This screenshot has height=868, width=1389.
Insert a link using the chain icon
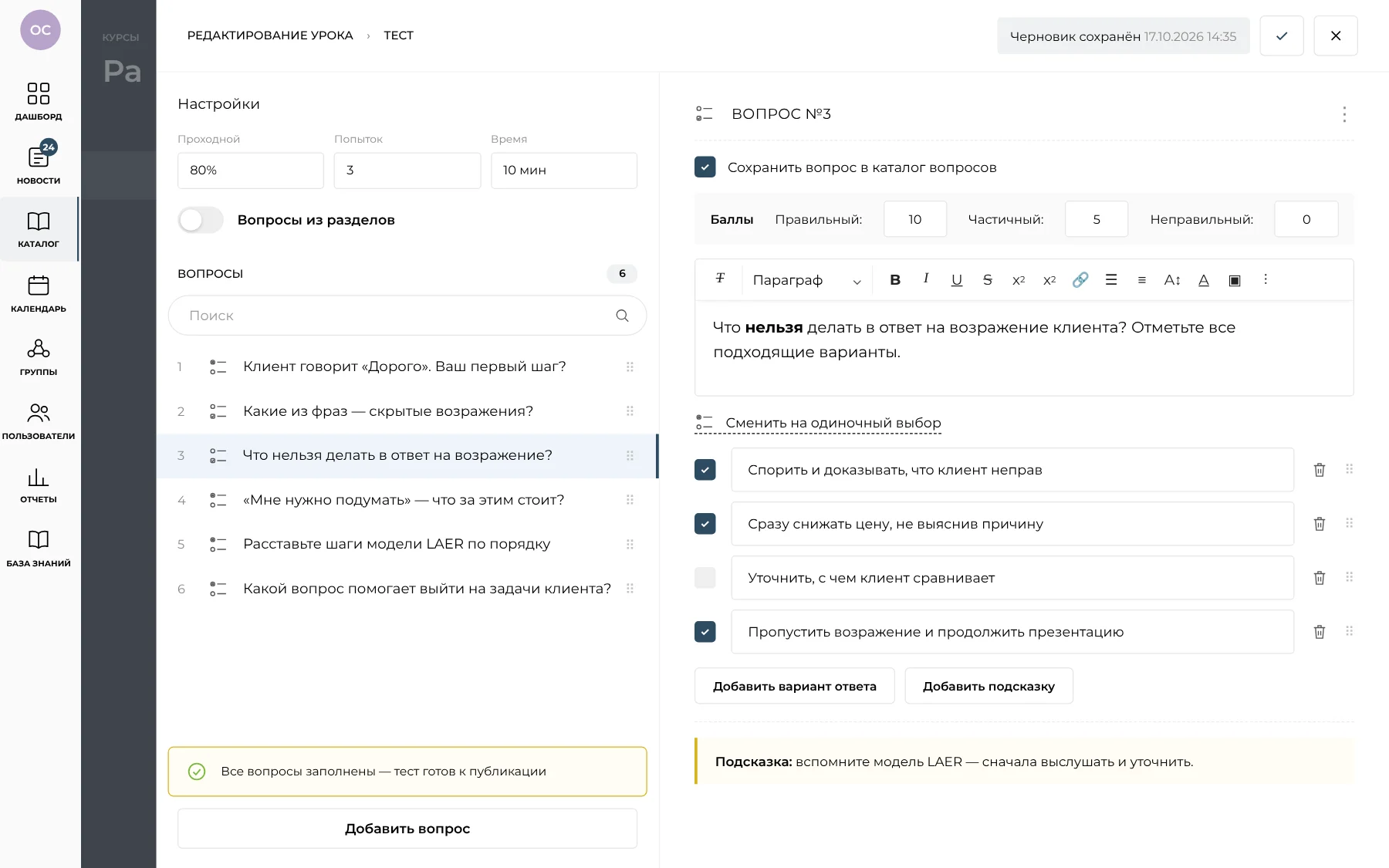(x=1080, y=280)
